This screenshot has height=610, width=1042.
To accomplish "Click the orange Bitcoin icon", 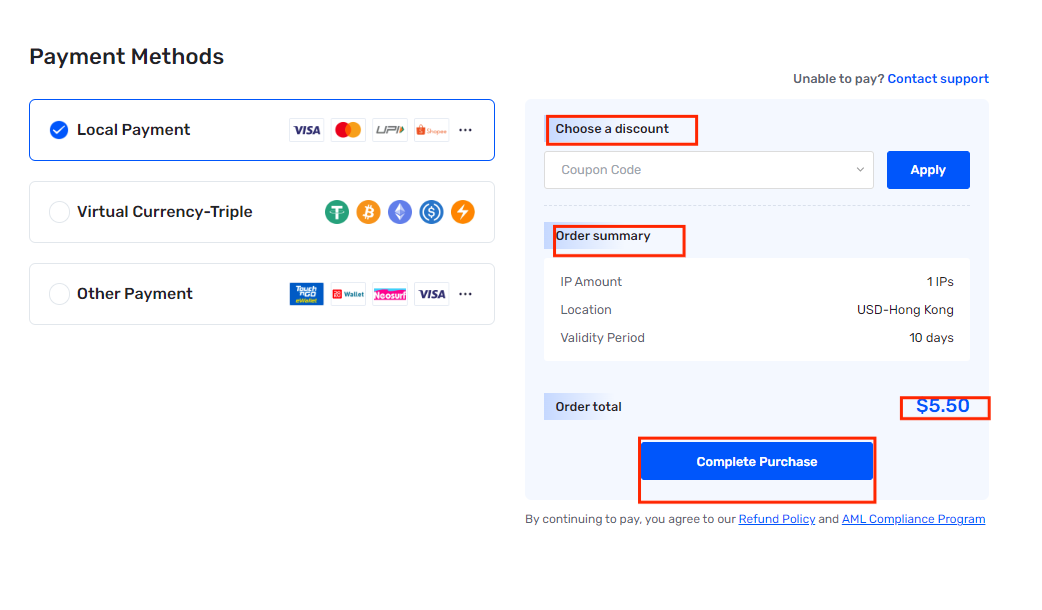I will (x=368, y=212).
